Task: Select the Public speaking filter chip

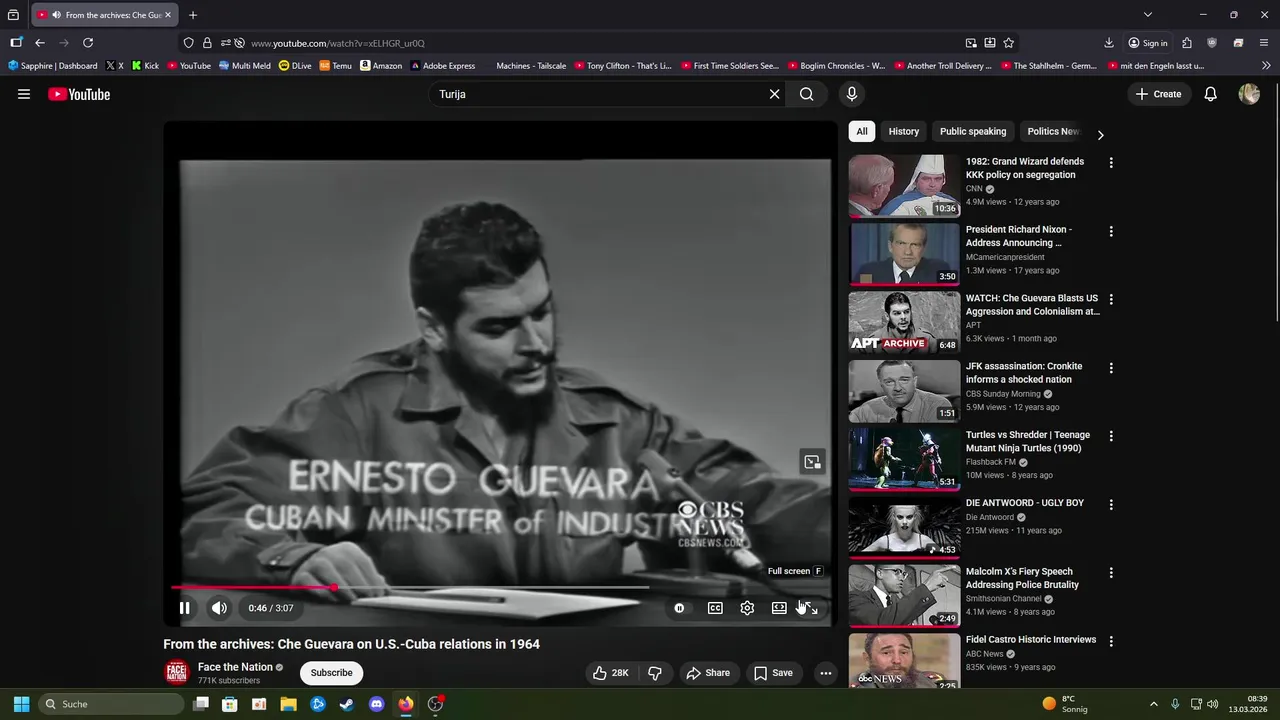Action: point(973,131)
